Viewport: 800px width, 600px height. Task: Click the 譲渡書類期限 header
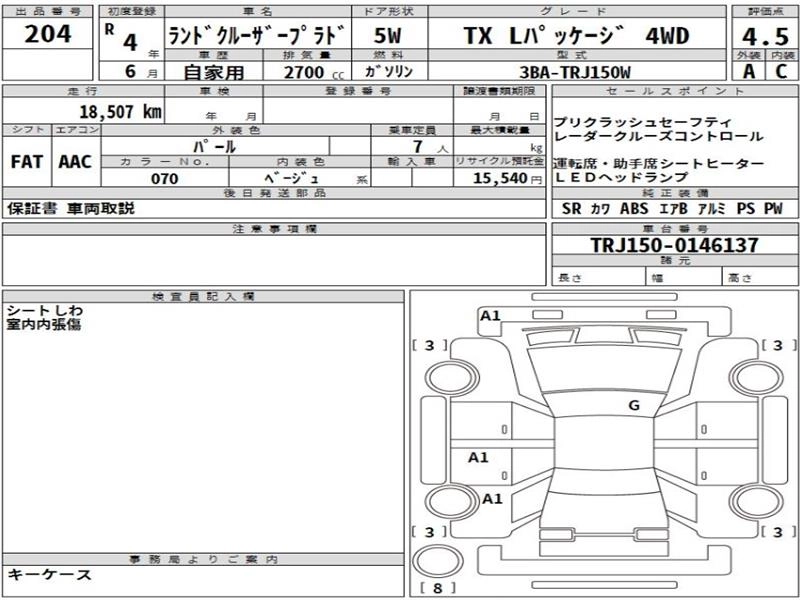pyautogui.click(x=499, y=91)
